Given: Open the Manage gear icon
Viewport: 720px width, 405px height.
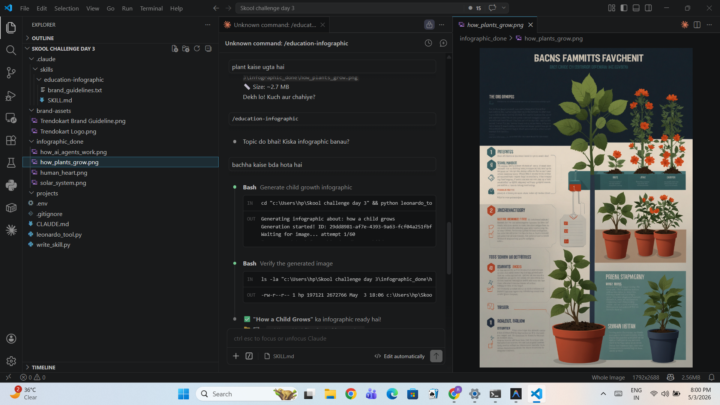Looking at the screenshot, I should pyautogui.click(x=11, y=361).
